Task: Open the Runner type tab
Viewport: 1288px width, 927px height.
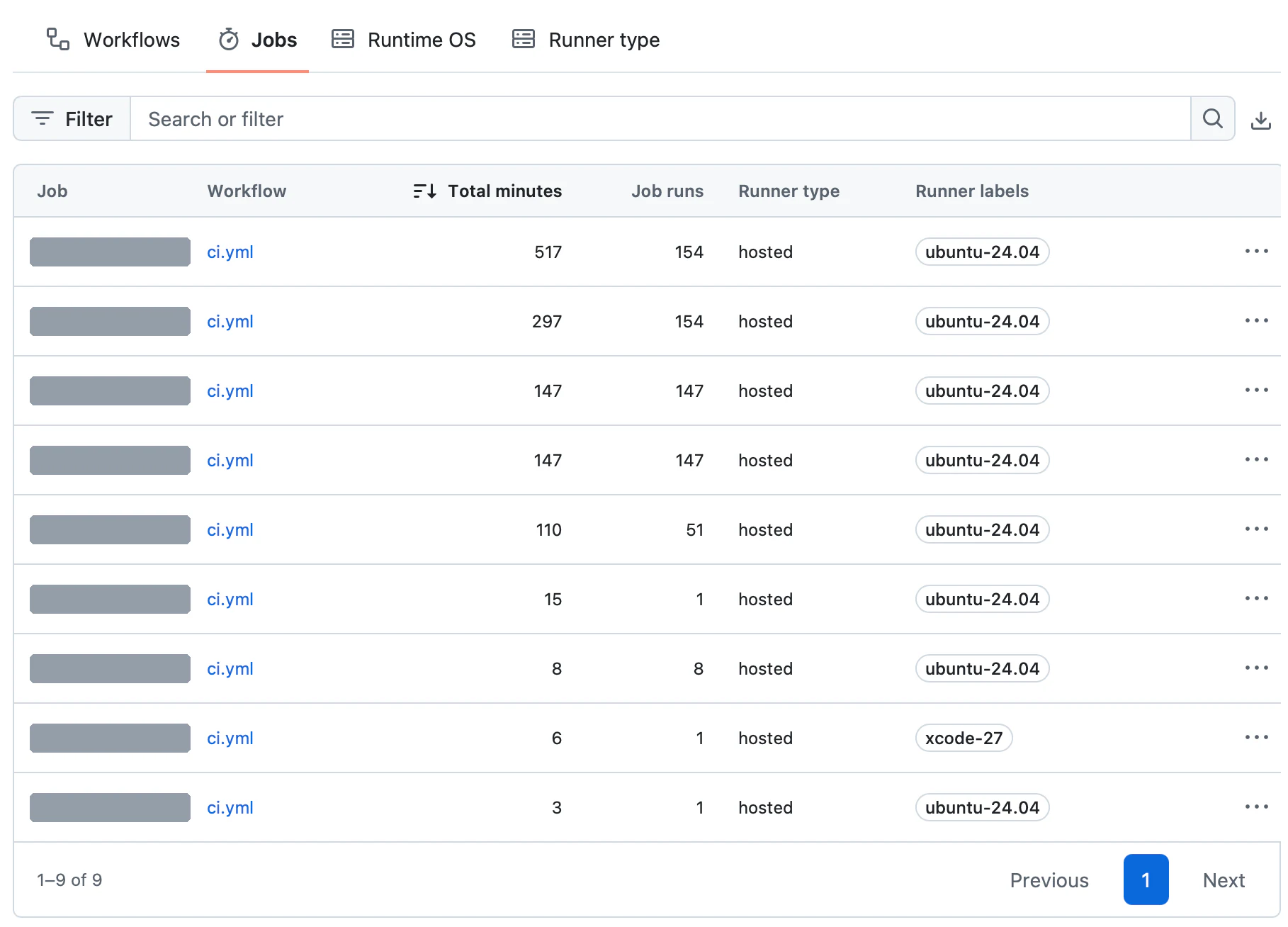Action: [x=586, y=40]
